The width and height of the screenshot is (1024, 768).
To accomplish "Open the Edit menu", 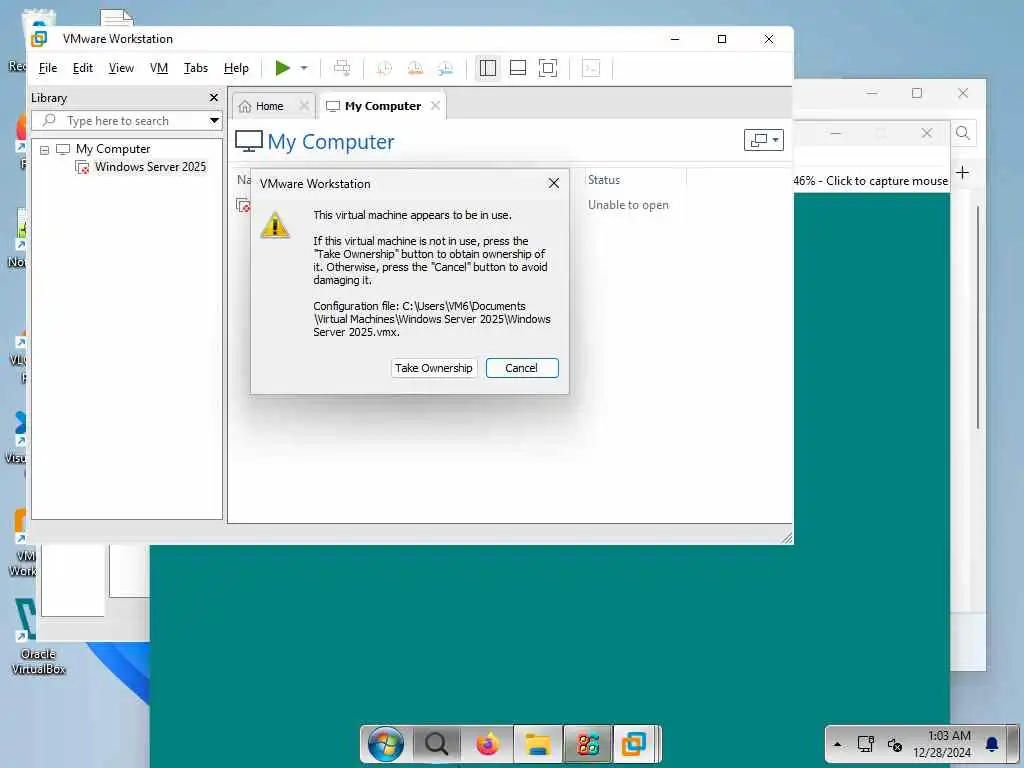I will tap(82, 68).
